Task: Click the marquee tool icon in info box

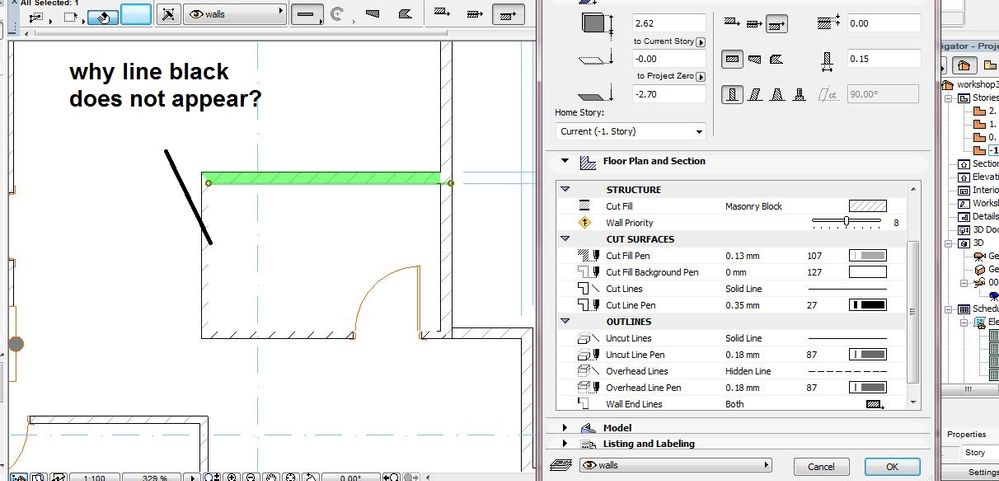Action: (x=69, y=17)
